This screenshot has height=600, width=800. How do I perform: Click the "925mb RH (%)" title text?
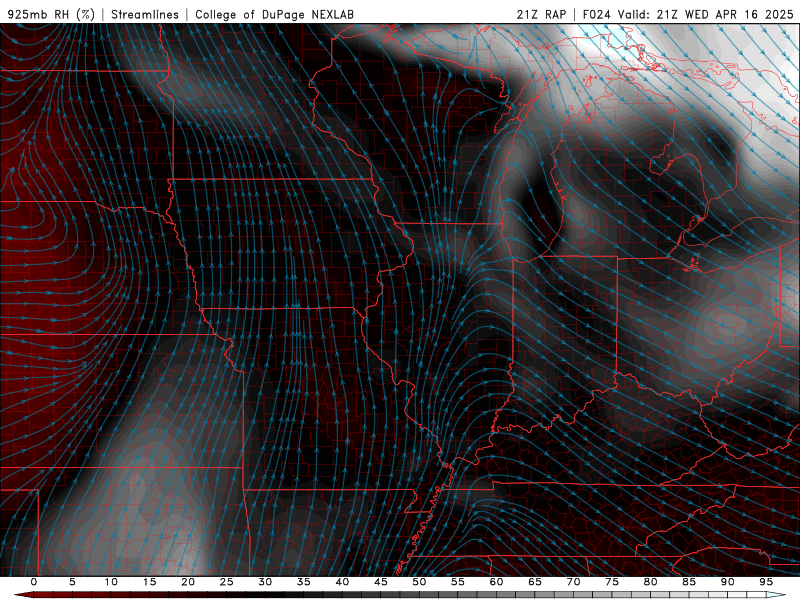point(51,14)
